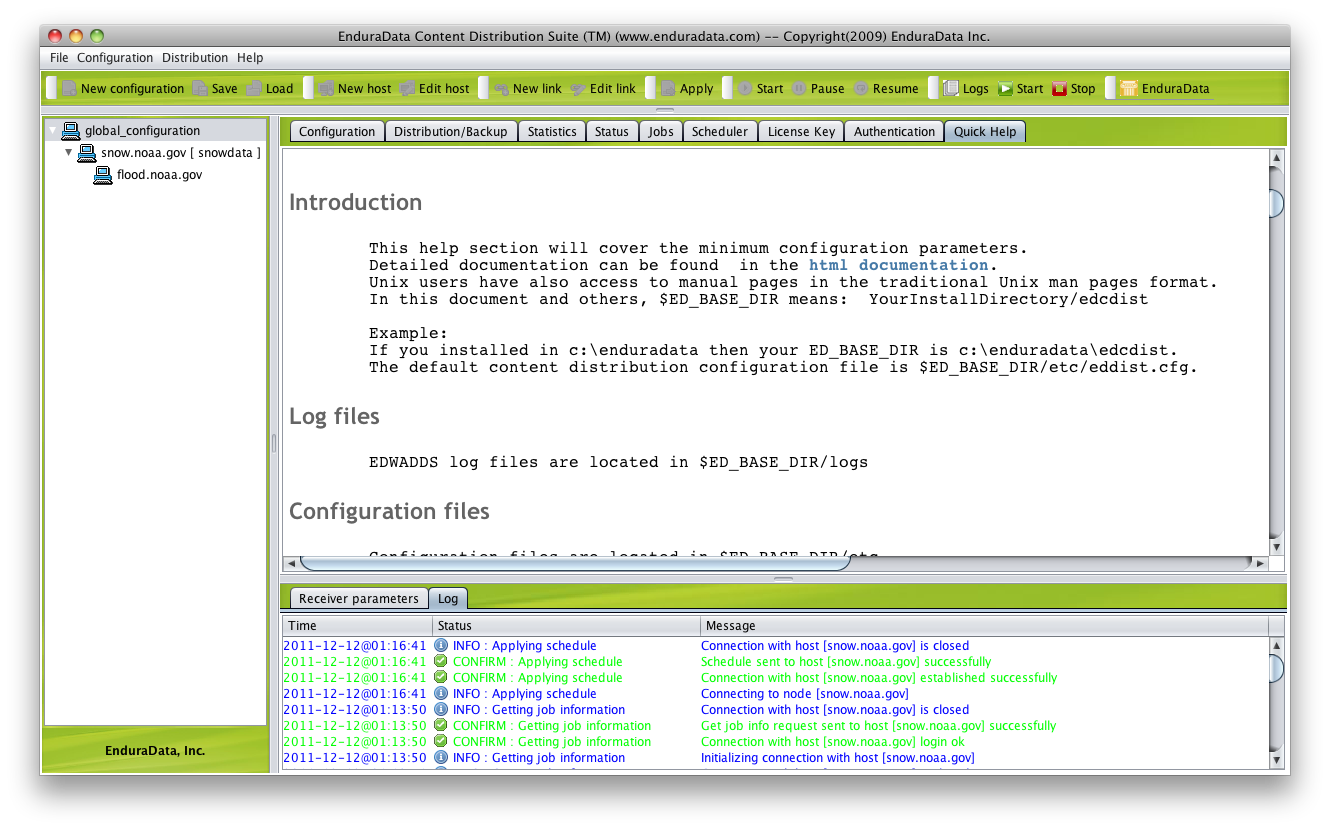Click the log table scroll up arrow
Image resolution: width=1330 pixels, height=830 pixels.
pyautogui.click(x=1276, y=645)
